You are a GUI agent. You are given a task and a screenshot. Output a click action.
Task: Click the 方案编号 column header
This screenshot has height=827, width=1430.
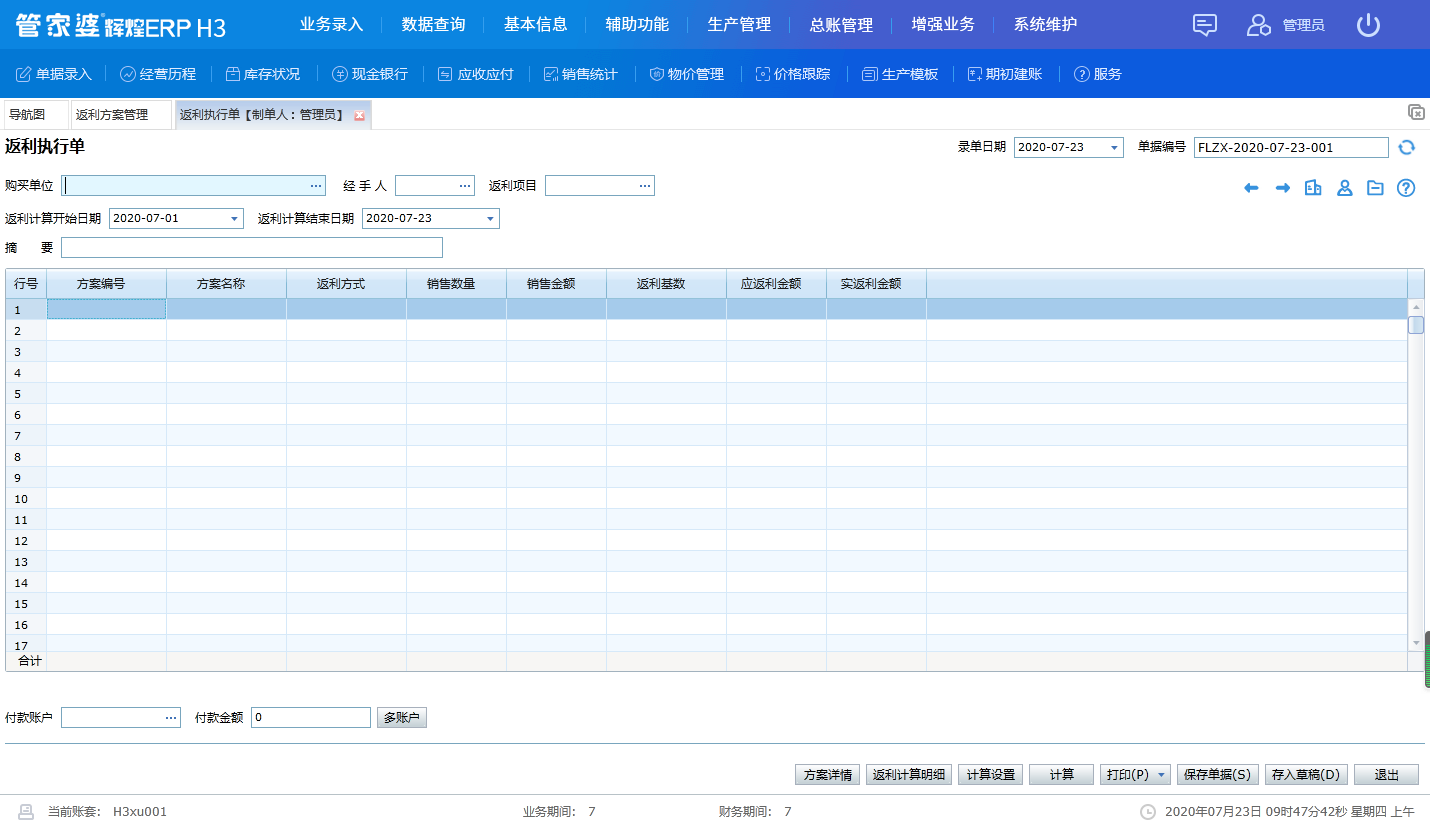pyautogui.click(x=106, y=284)
